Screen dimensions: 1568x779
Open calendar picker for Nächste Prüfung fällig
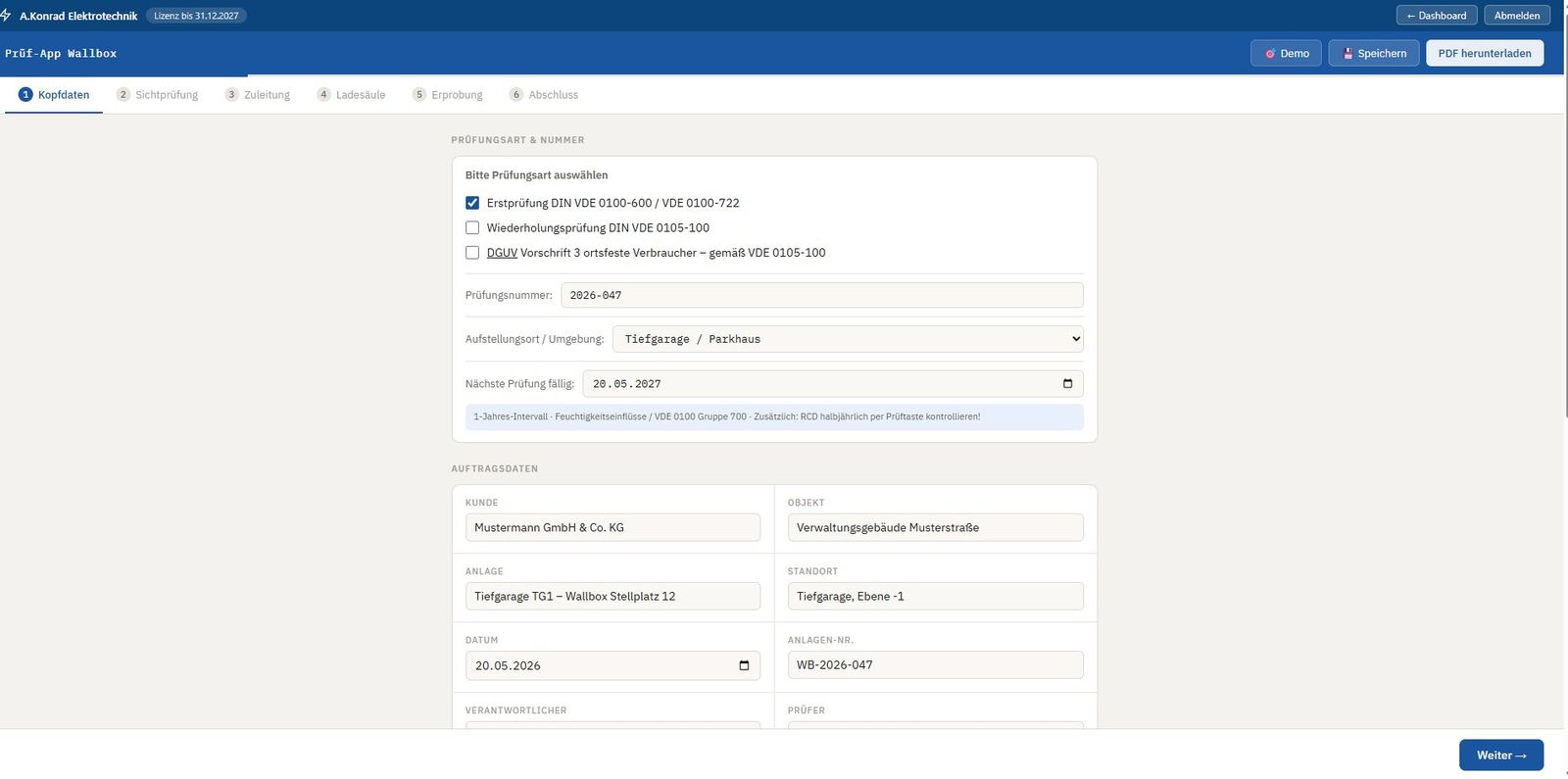[1067, 383]
